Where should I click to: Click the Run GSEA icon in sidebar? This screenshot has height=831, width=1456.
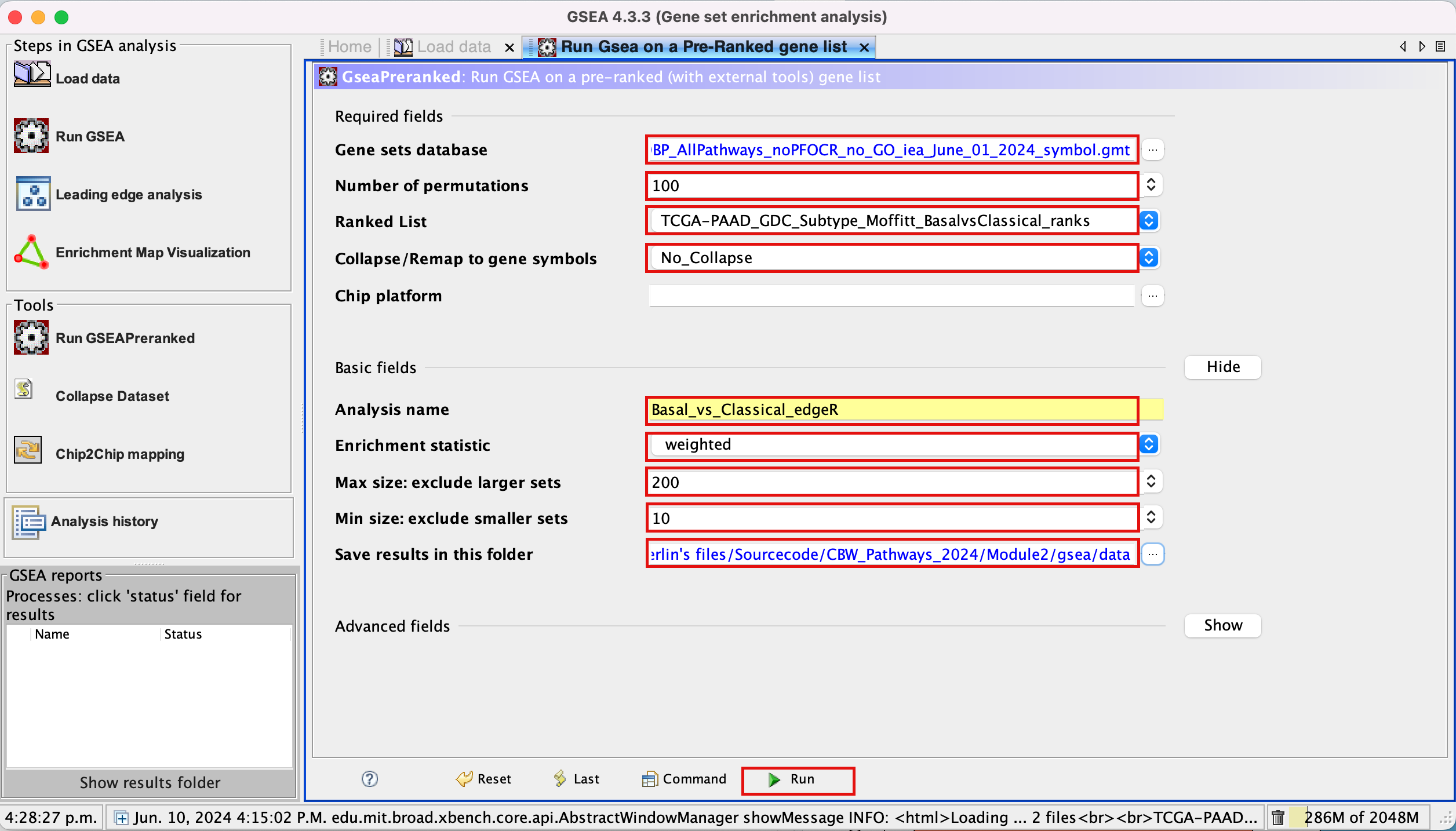(31, 135)
